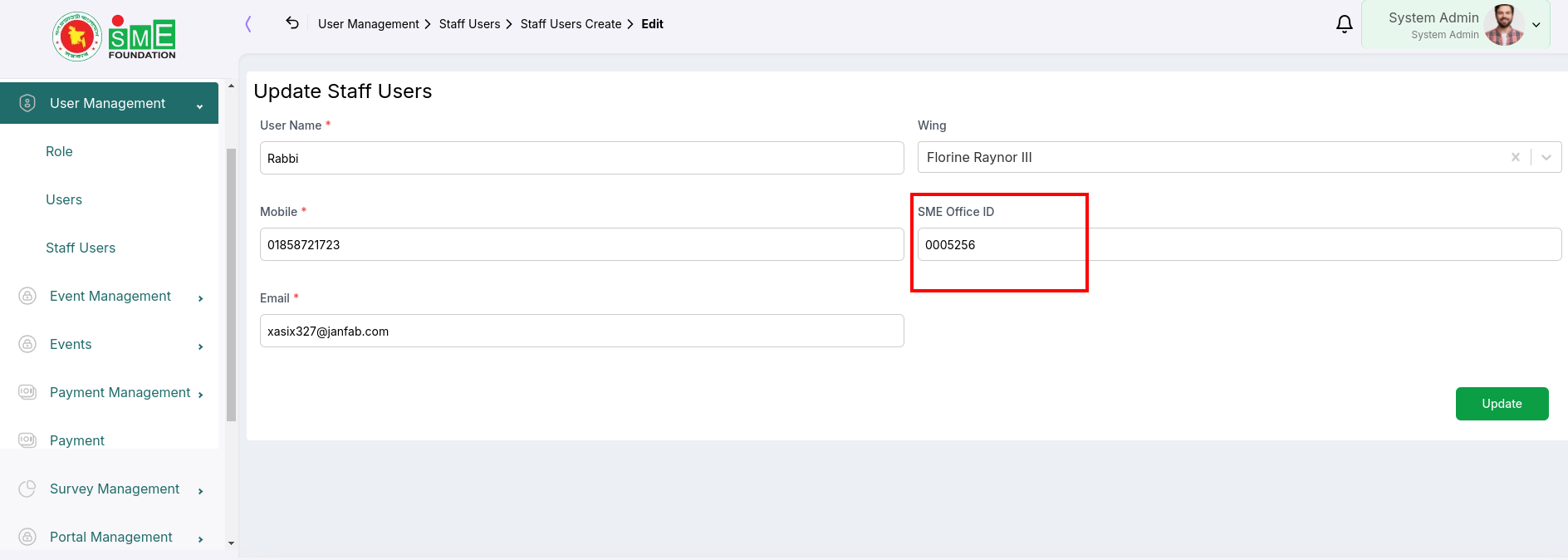The image size is (1568, 560).
Task: Expand the Events submenu arrow
Action: pyautogui.click(x=201, y=346)
